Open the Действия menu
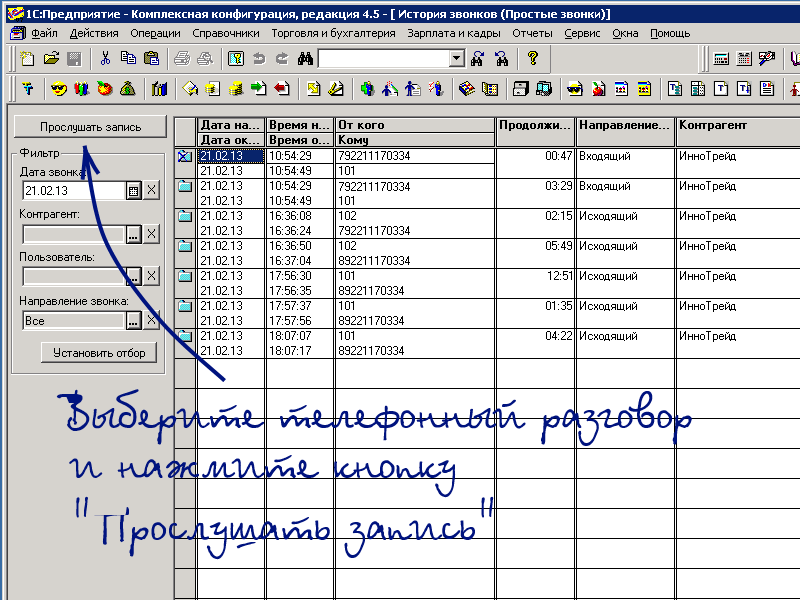 pos(94,33)
